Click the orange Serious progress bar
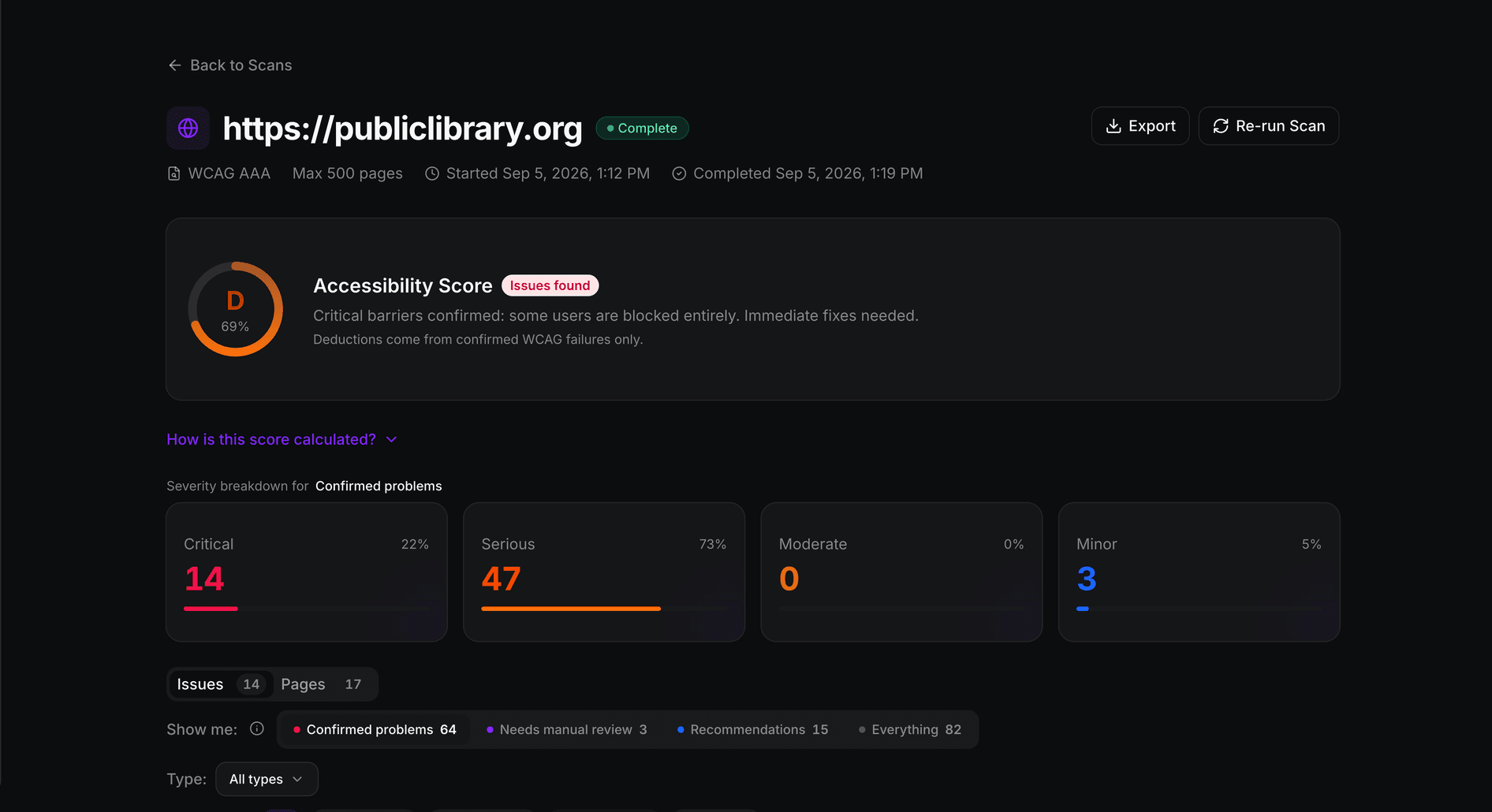1492x812 pixels. [x=571, y=609]
